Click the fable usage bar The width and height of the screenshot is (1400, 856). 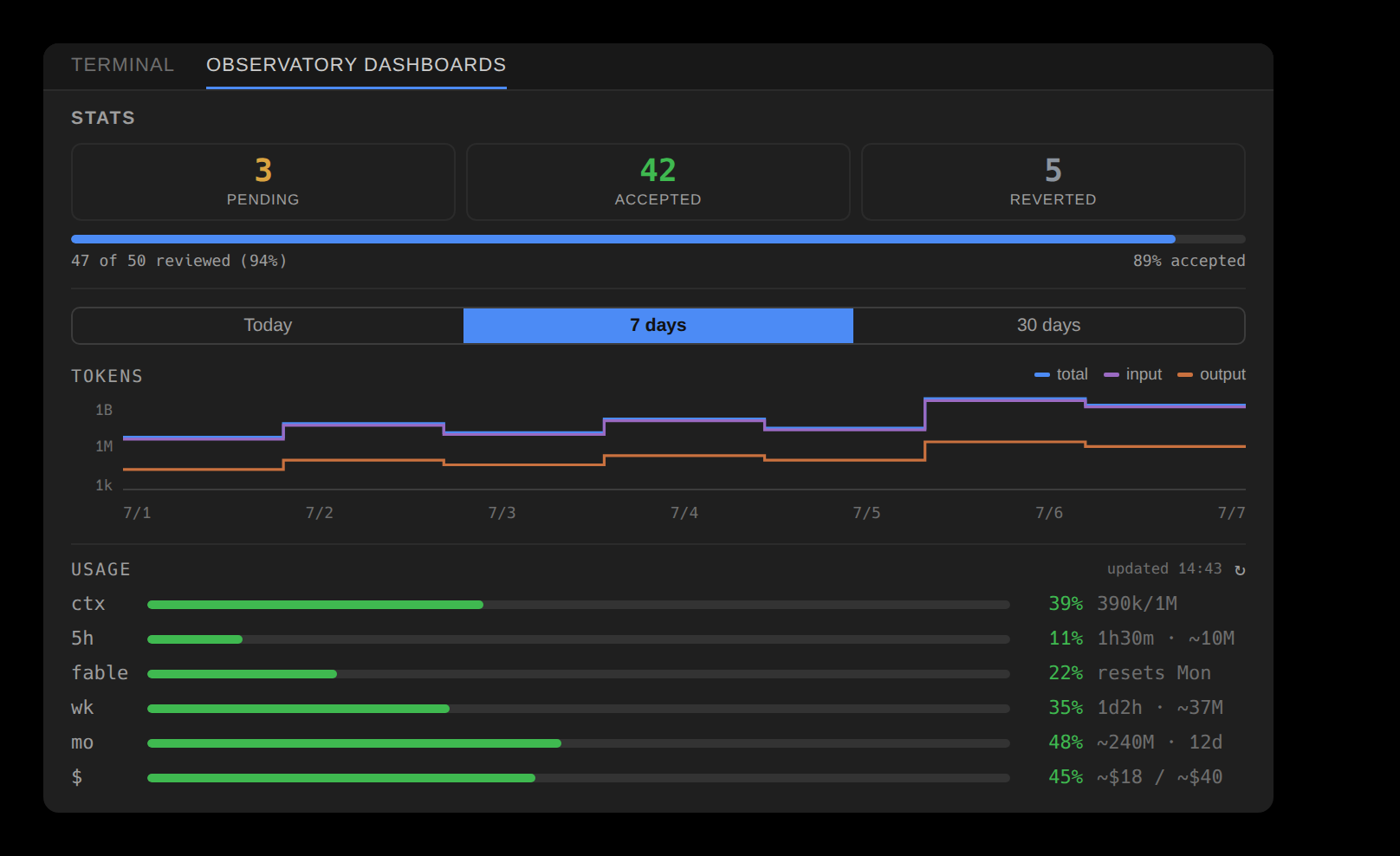579,674
